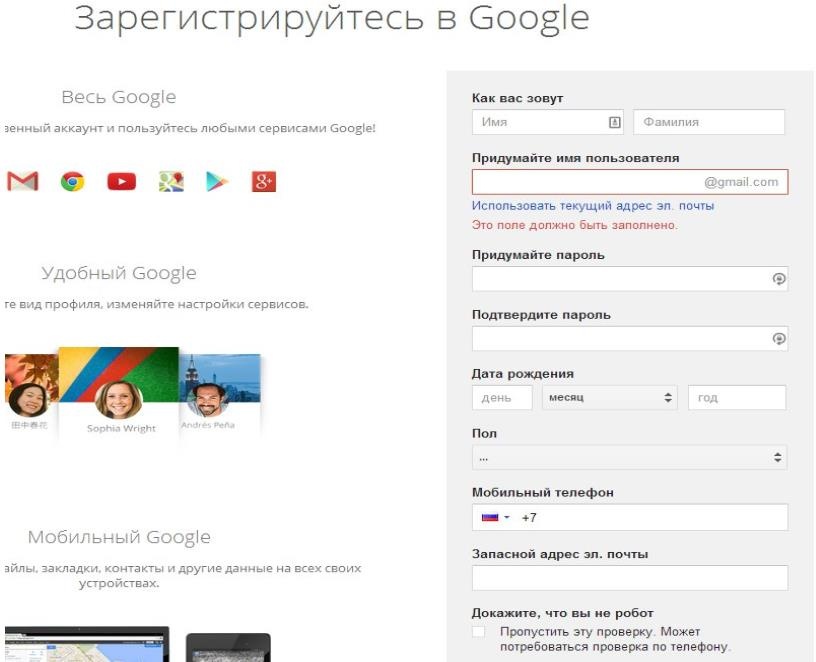Screen dimensions: 816x662
Task: Click the Russian flag icon for phone country
Action: 490,518
